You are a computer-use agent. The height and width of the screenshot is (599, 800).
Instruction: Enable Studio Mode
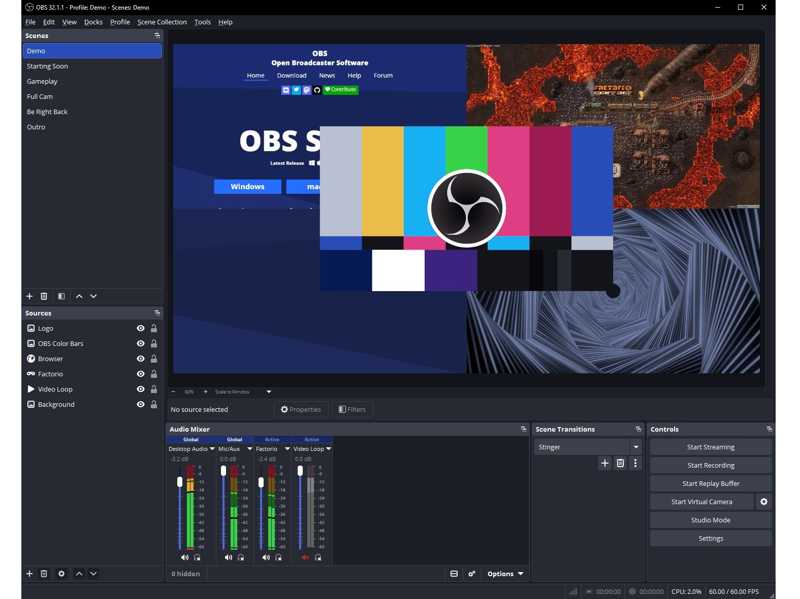pos(711,520)
